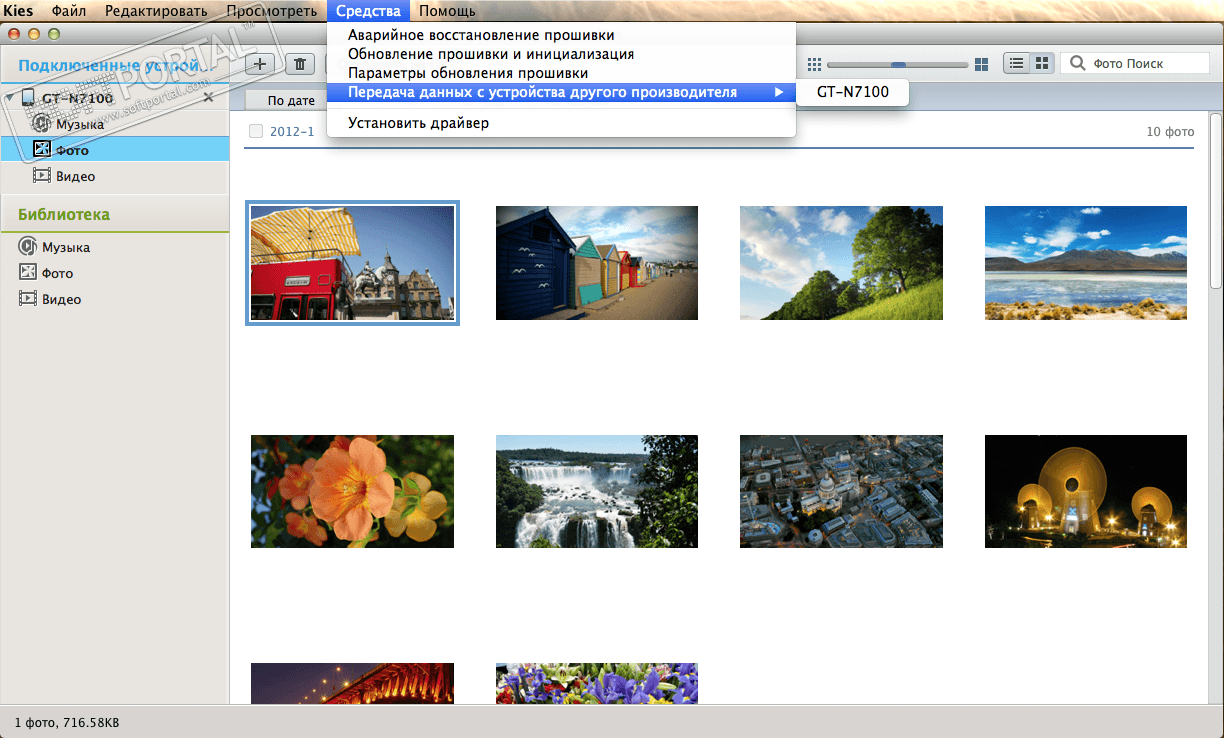Select the purple and yellow flowers photo
Screen dimensions: 1224x738
click(x=597, y=683)
